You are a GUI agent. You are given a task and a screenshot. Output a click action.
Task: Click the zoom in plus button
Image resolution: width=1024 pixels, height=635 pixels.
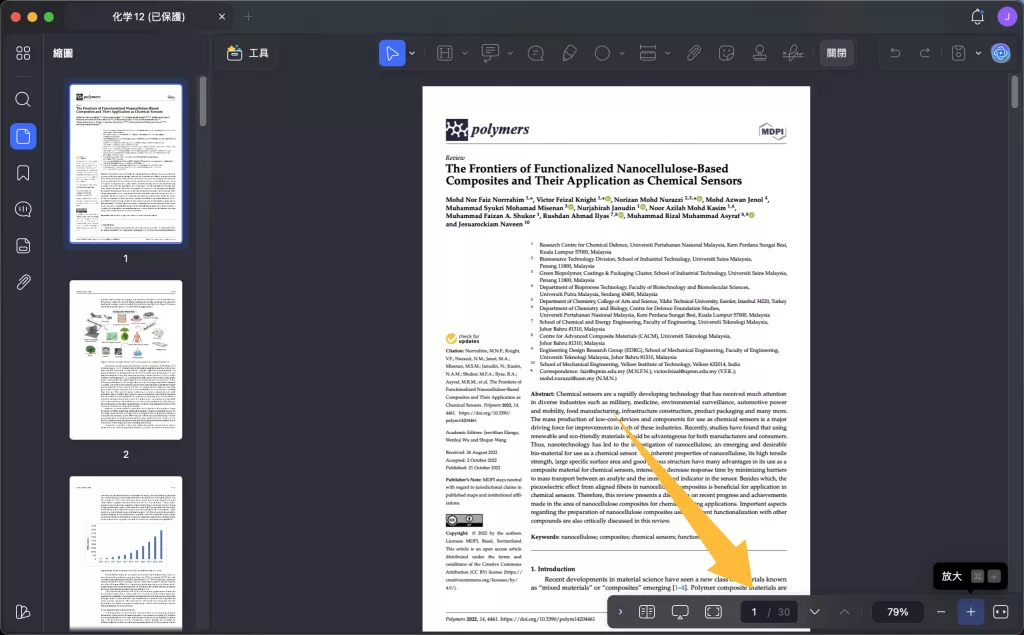pos(970,611)
